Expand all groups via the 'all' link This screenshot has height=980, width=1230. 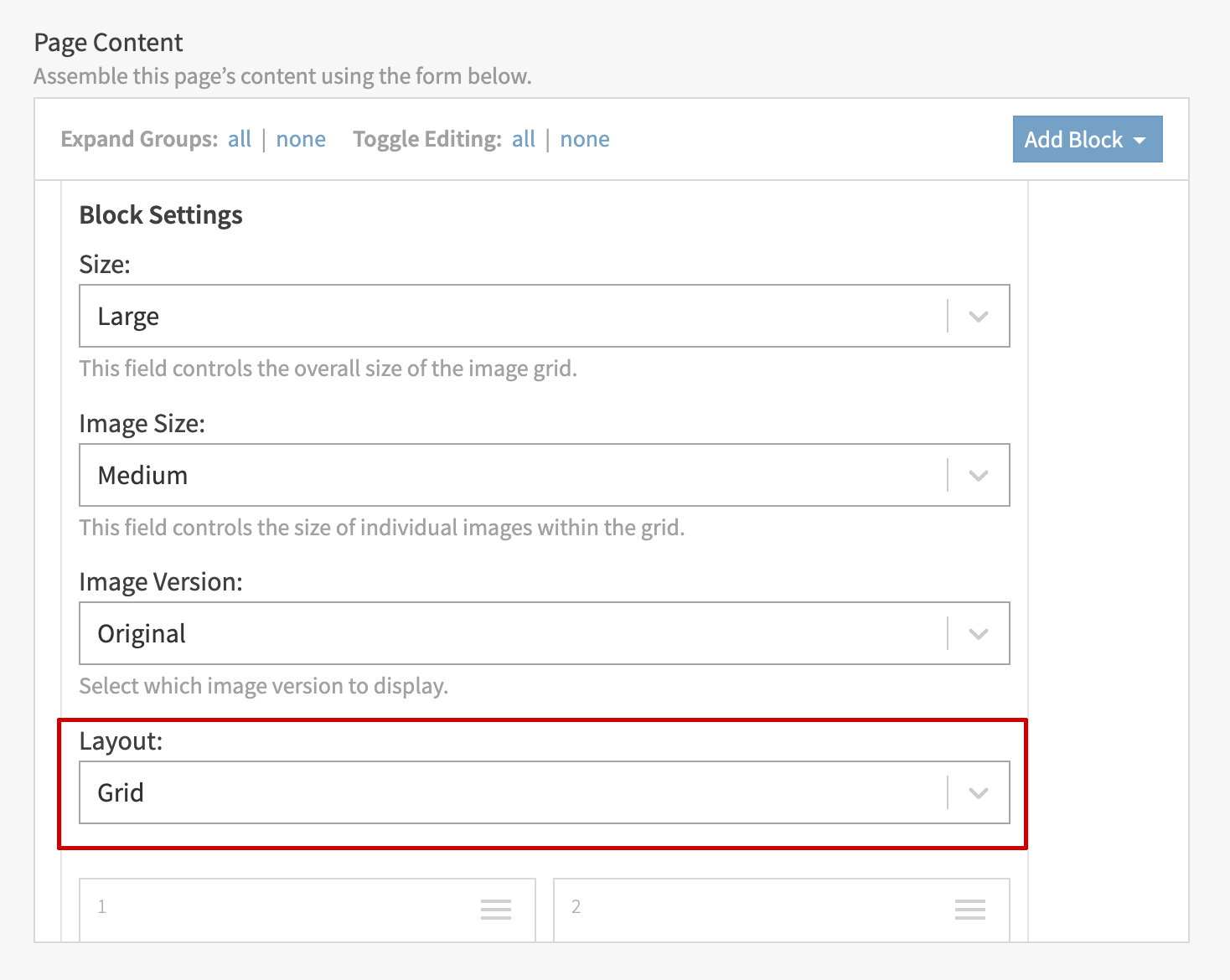[239, 139]
